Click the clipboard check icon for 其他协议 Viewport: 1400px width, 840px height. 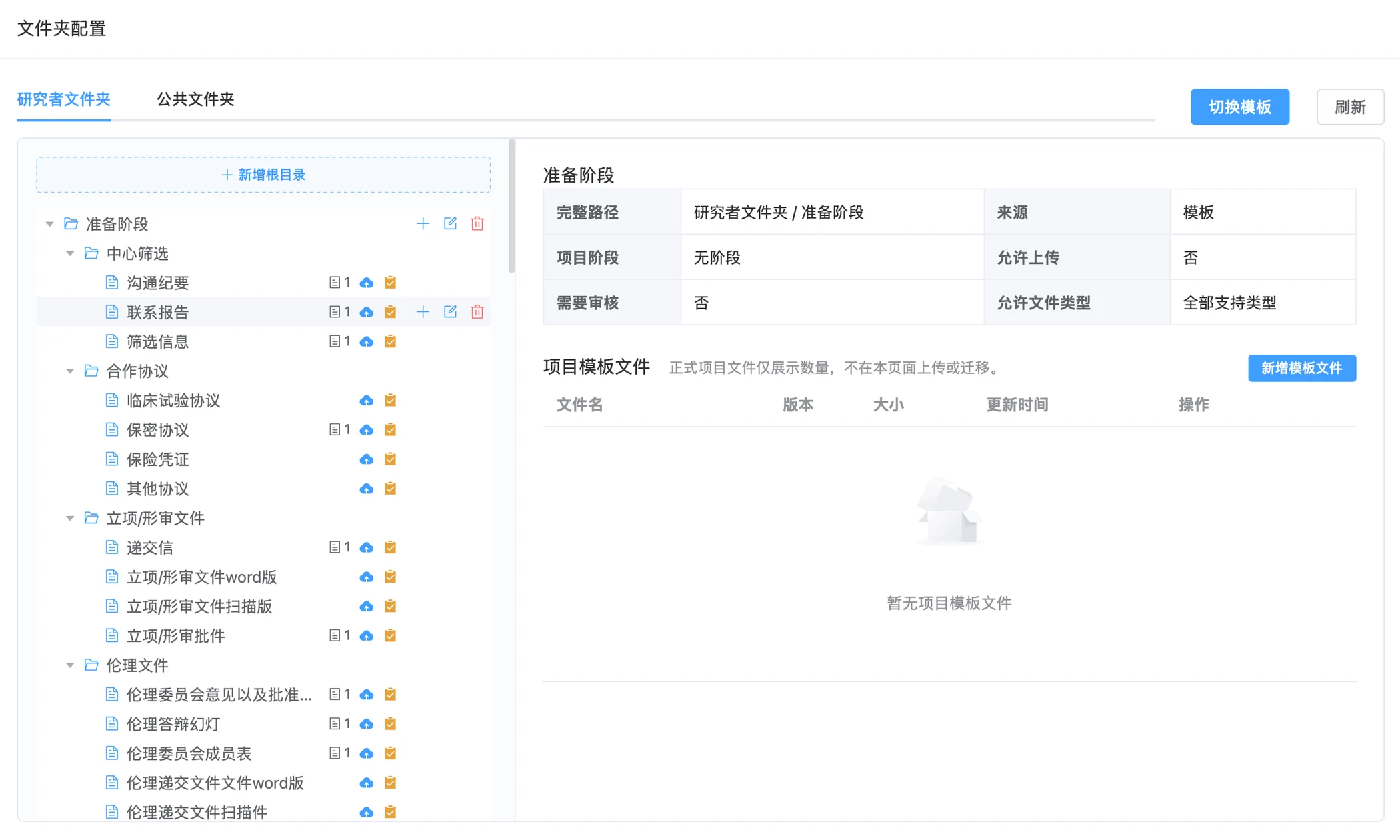tap(391, 489)
